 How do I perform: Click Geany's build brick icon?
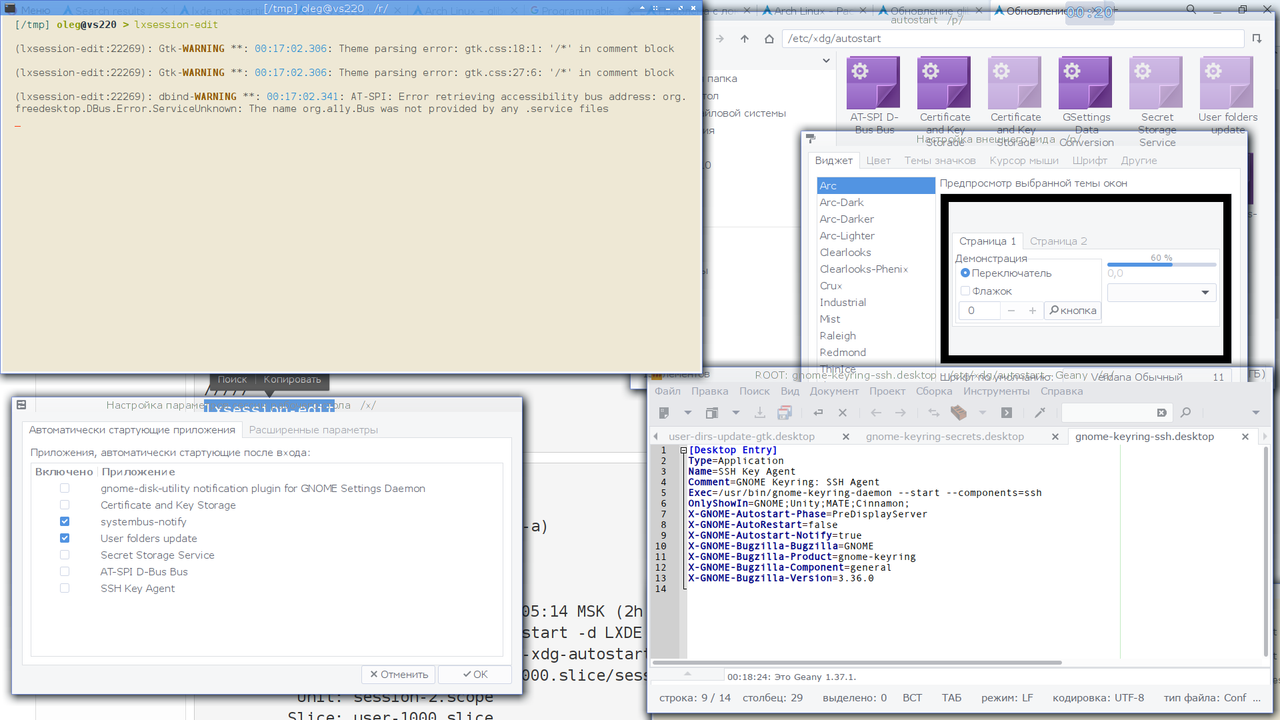pyautogui.click(x=958, y=412)
